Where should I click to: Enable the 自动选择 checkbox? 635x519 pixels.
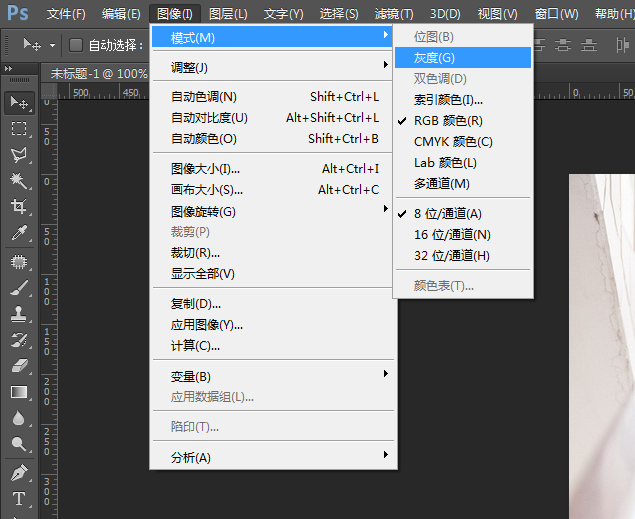[x=76, y=45]
